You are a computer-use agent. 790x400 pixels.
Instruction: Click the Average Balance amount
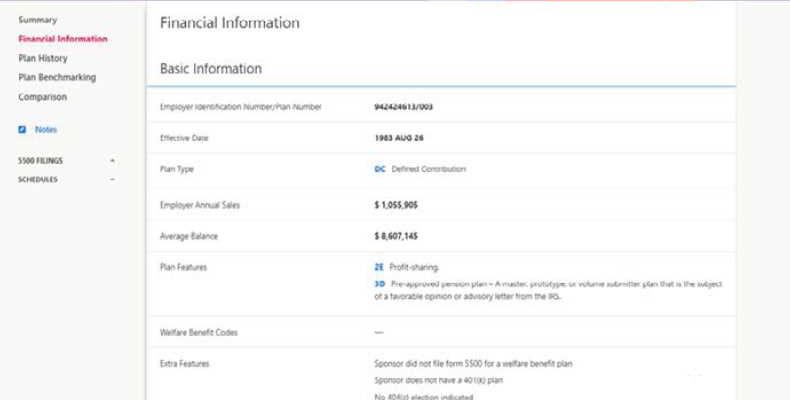(395, 237)
